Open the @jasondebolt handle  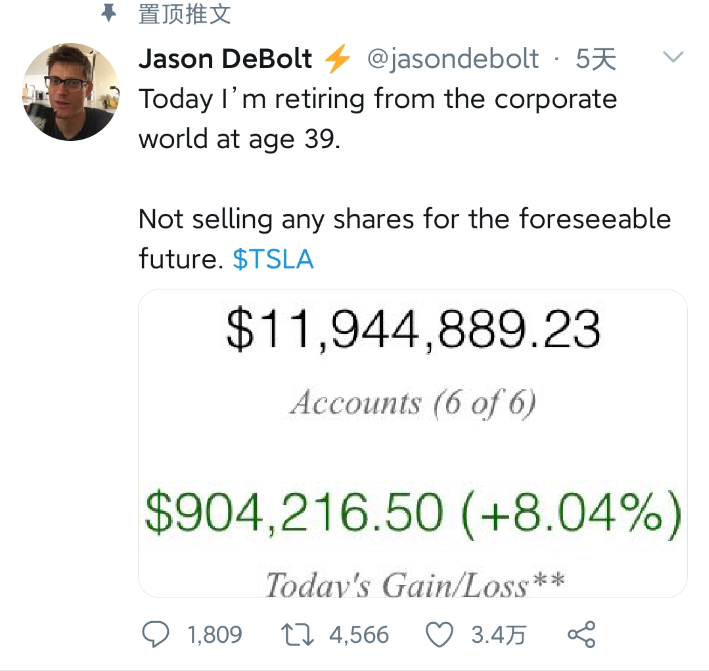[x=453, y=59]
